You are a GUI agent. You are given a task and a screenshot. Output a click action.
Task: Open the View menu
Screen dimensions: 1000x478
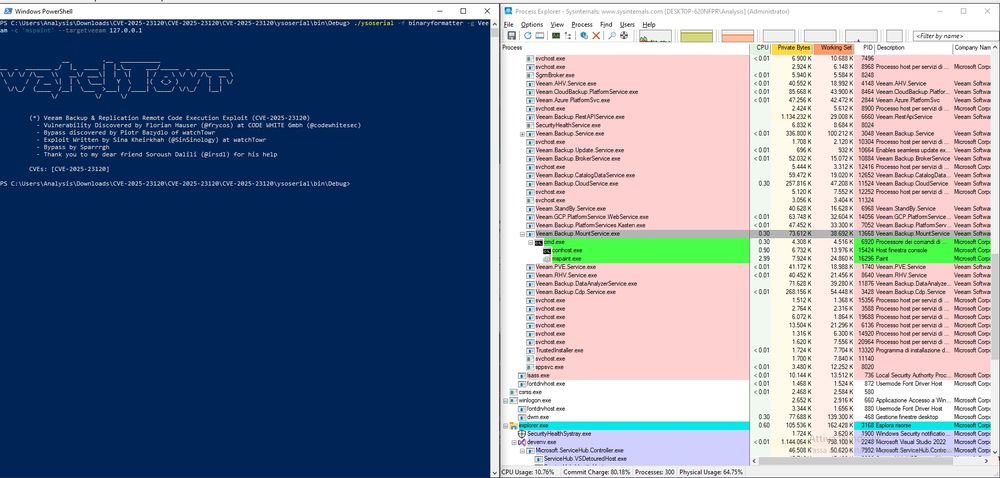tap(557, 24)
